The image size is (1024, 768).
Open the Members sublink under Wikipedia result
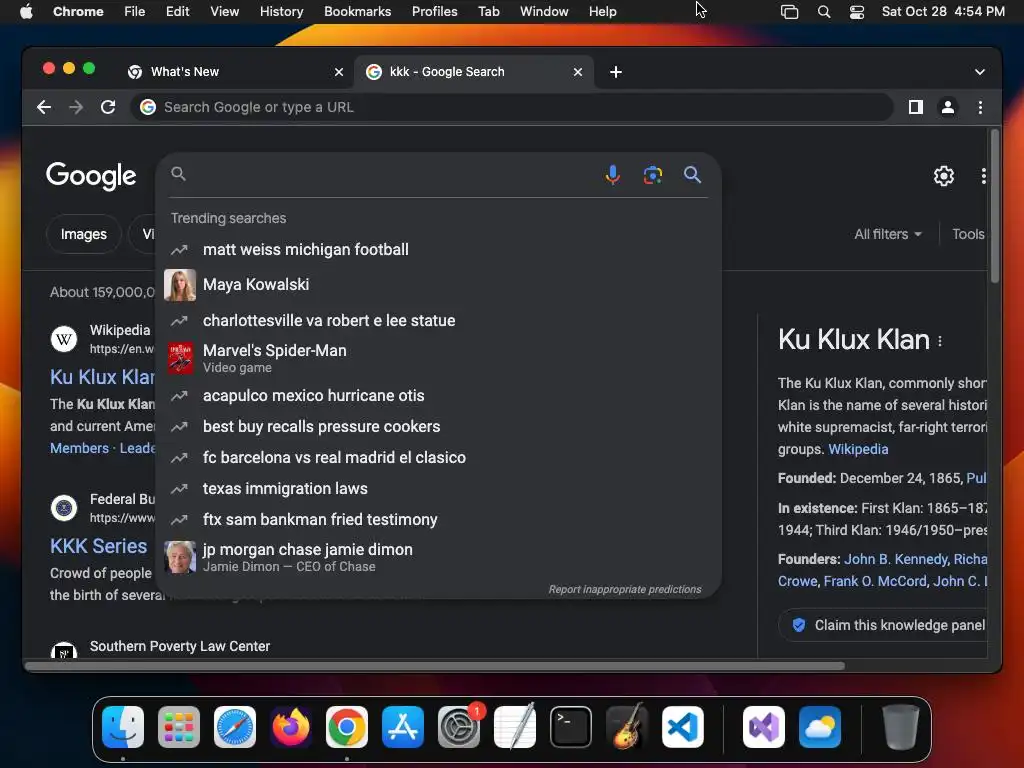coord(80,448)
